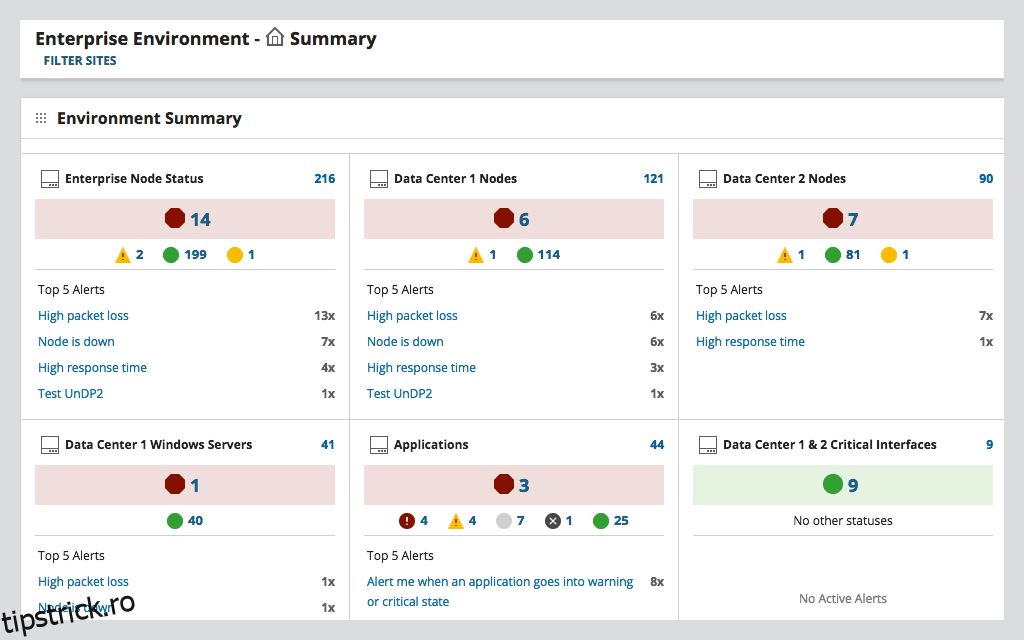1024x640 pixels.
Task: Click the Windows Servers red down icon
Action: point(175,484)
